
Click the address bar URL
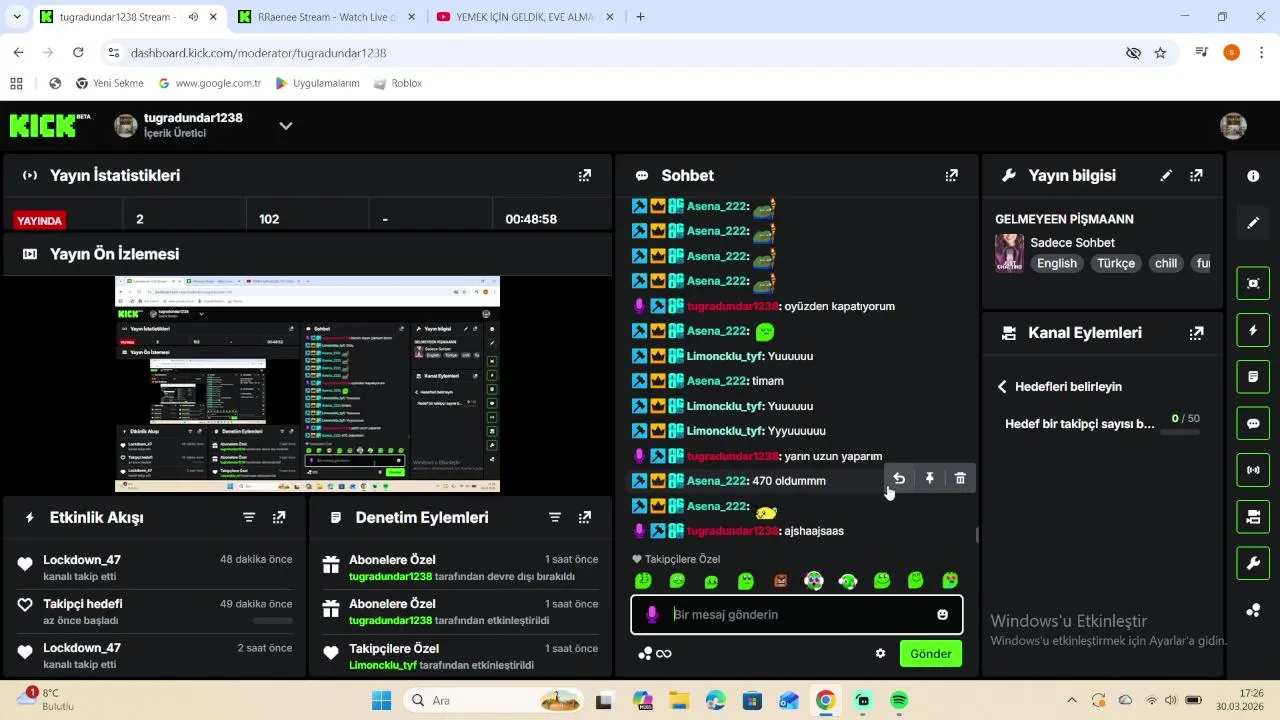pos(258,52)
